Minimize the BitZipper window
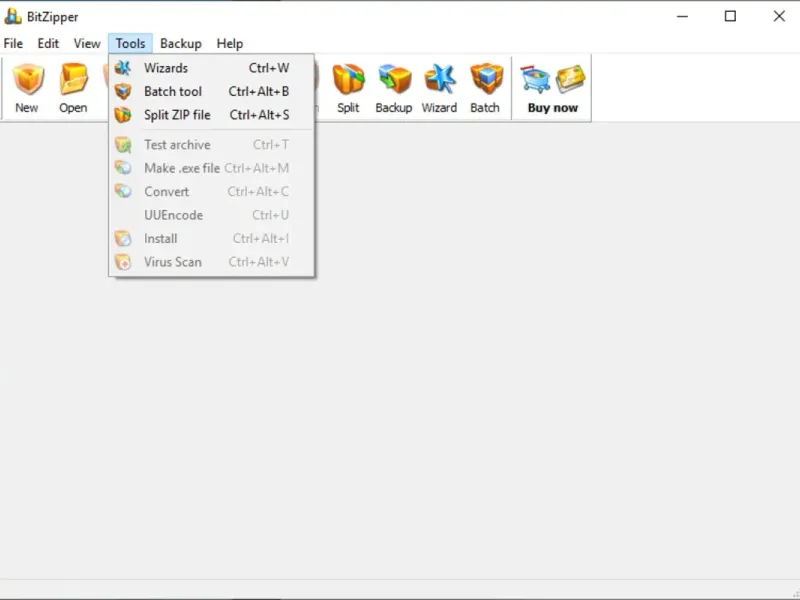The height and width of the screenshot is (600, 800). tap(682, 16)
